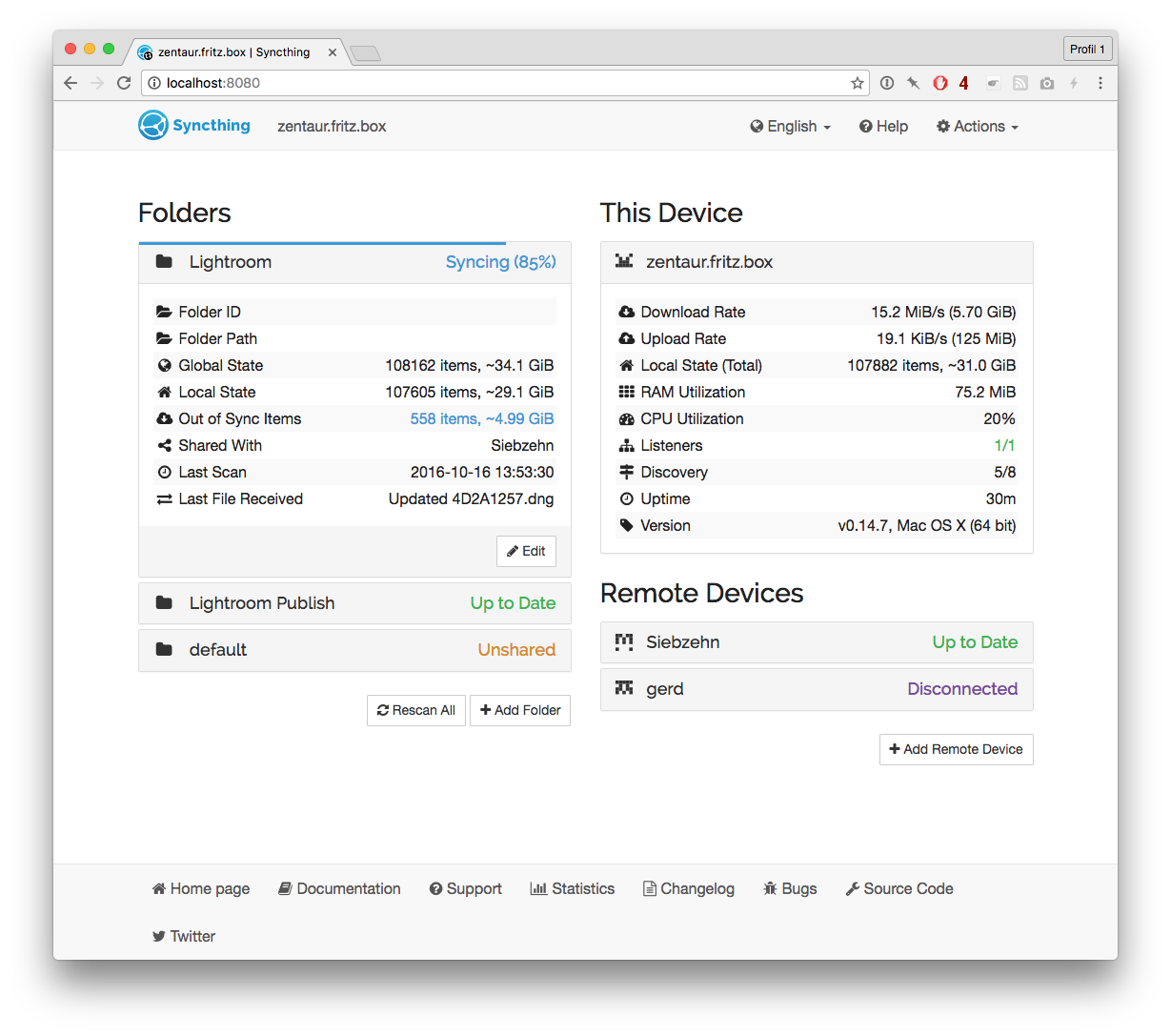Open the Source Code footer link
Screen dimensions: 1171x1036
point(899,888)
